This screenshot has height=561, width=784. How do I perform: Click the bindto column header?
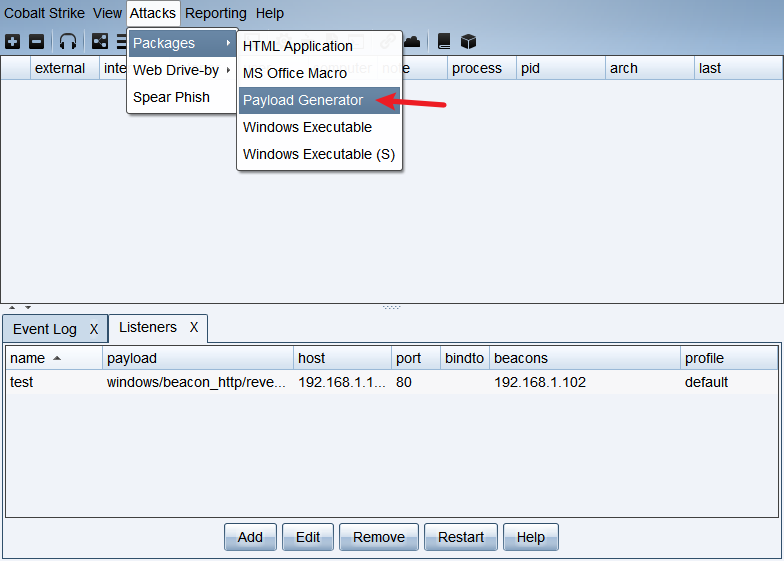(465, 358)
